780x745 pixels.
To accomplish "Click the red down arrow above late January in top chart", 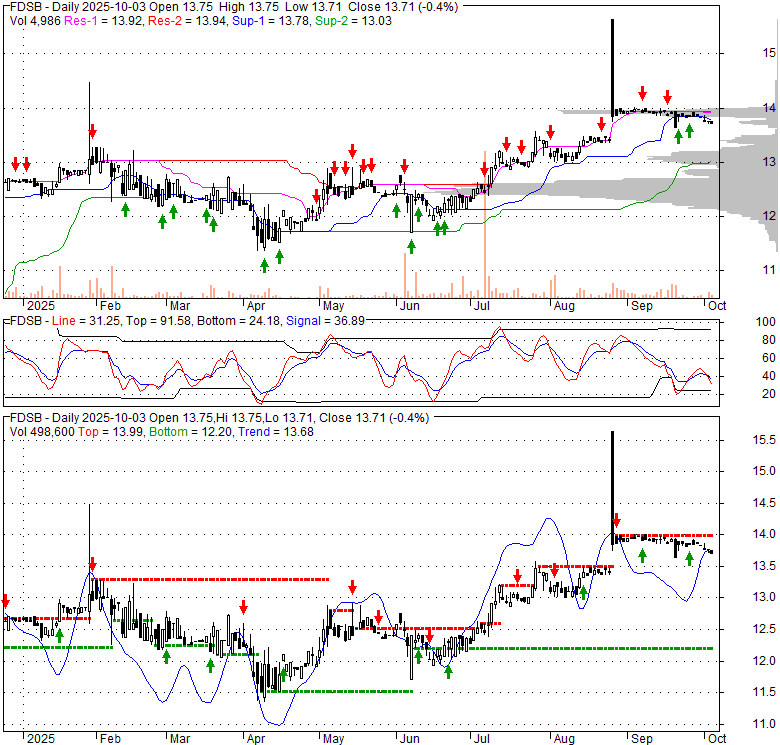I will [x=92, y=131].
